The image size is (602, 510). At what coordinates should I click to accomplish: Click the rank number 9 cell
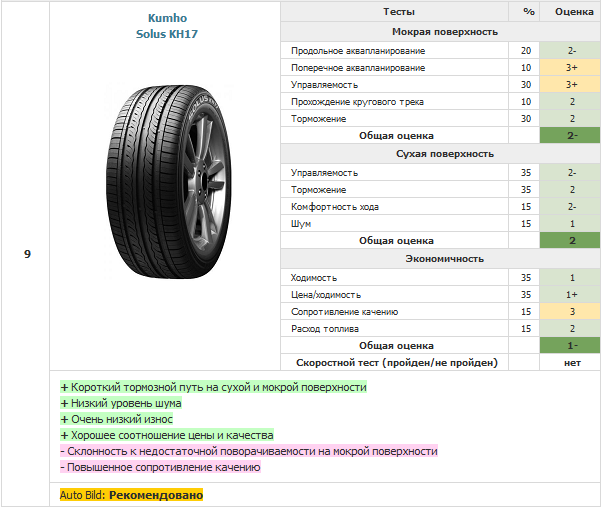27,254
